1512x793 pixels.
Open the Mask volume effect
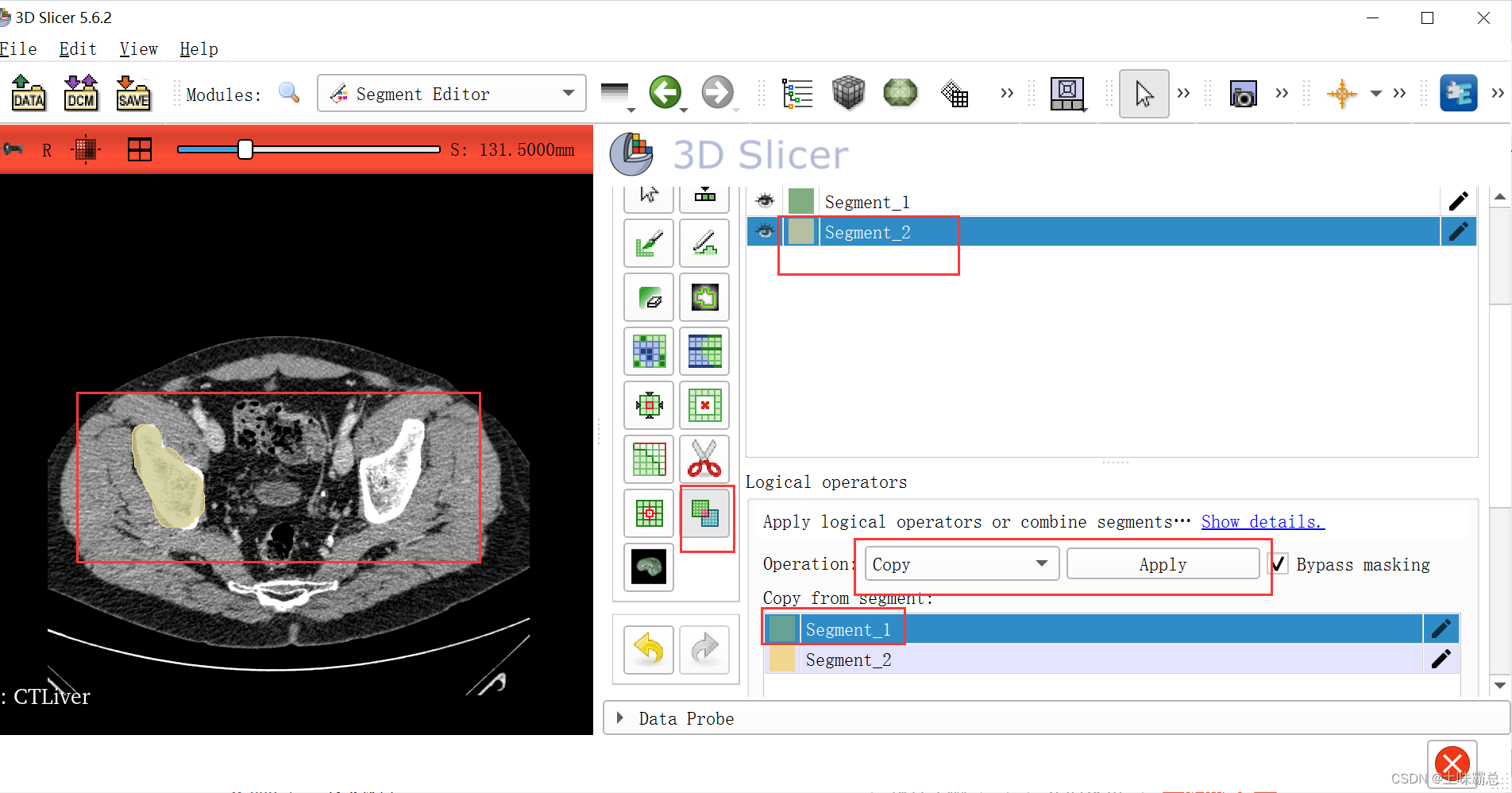(648, 567)
